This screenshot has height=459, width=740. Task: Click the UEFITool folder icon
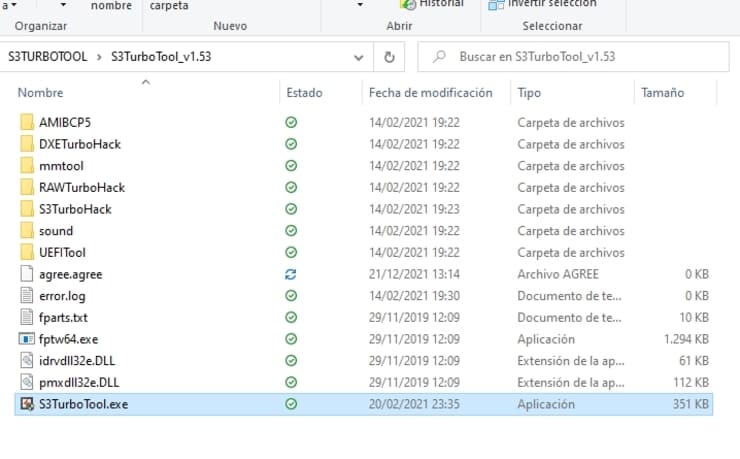tap(27, 252)
